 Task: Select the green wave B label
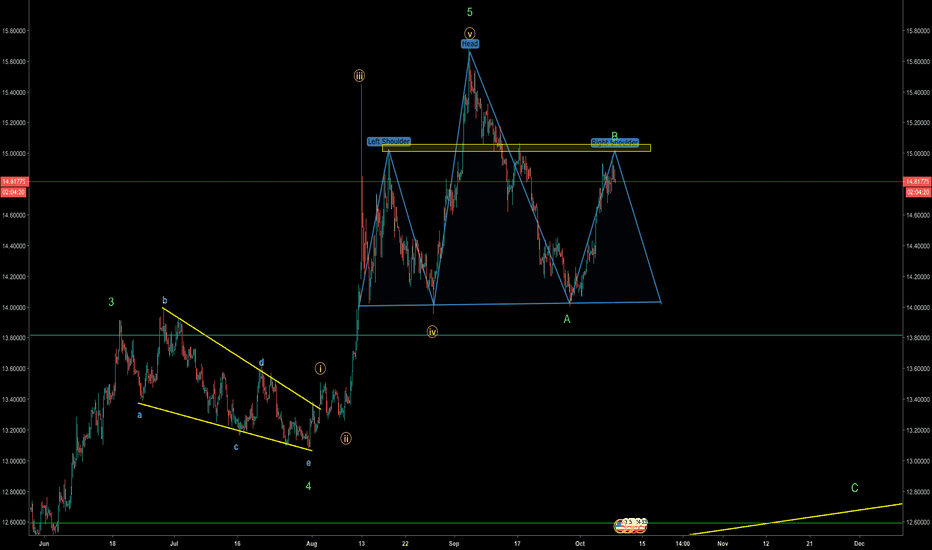[615, 136]
